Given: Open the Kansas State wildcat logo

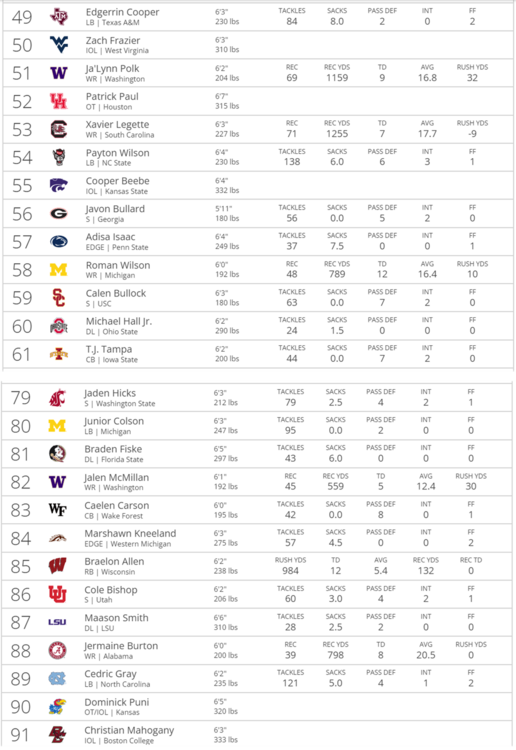Looking at the screenshot, I should (59, 185).
